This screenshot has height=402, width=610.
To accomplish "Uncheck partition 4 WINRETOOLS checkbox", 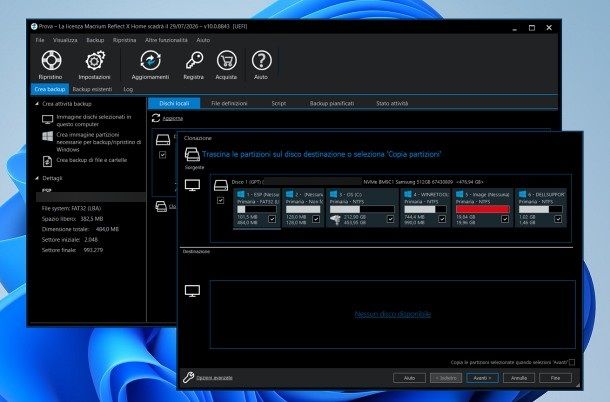I will (x=442, y=219).
